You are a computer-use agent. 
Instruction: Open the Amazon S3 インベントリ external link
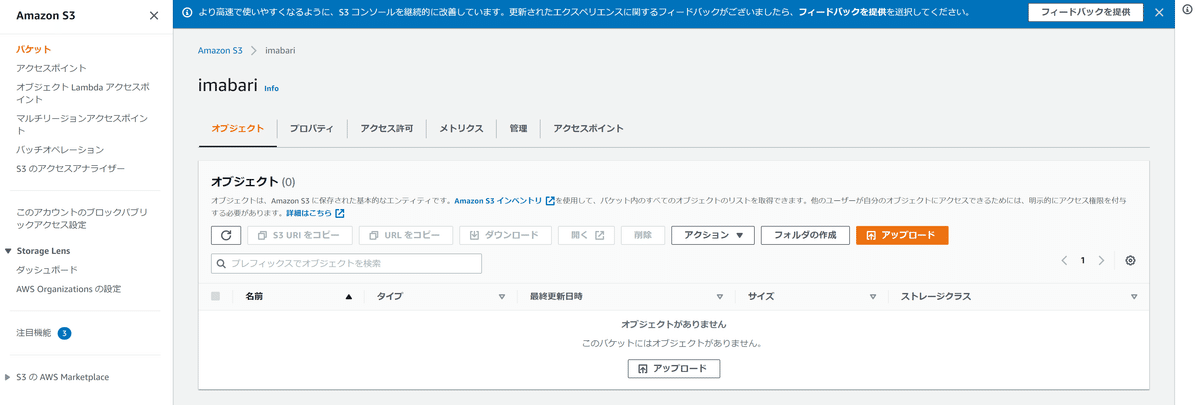coord(504,201)
